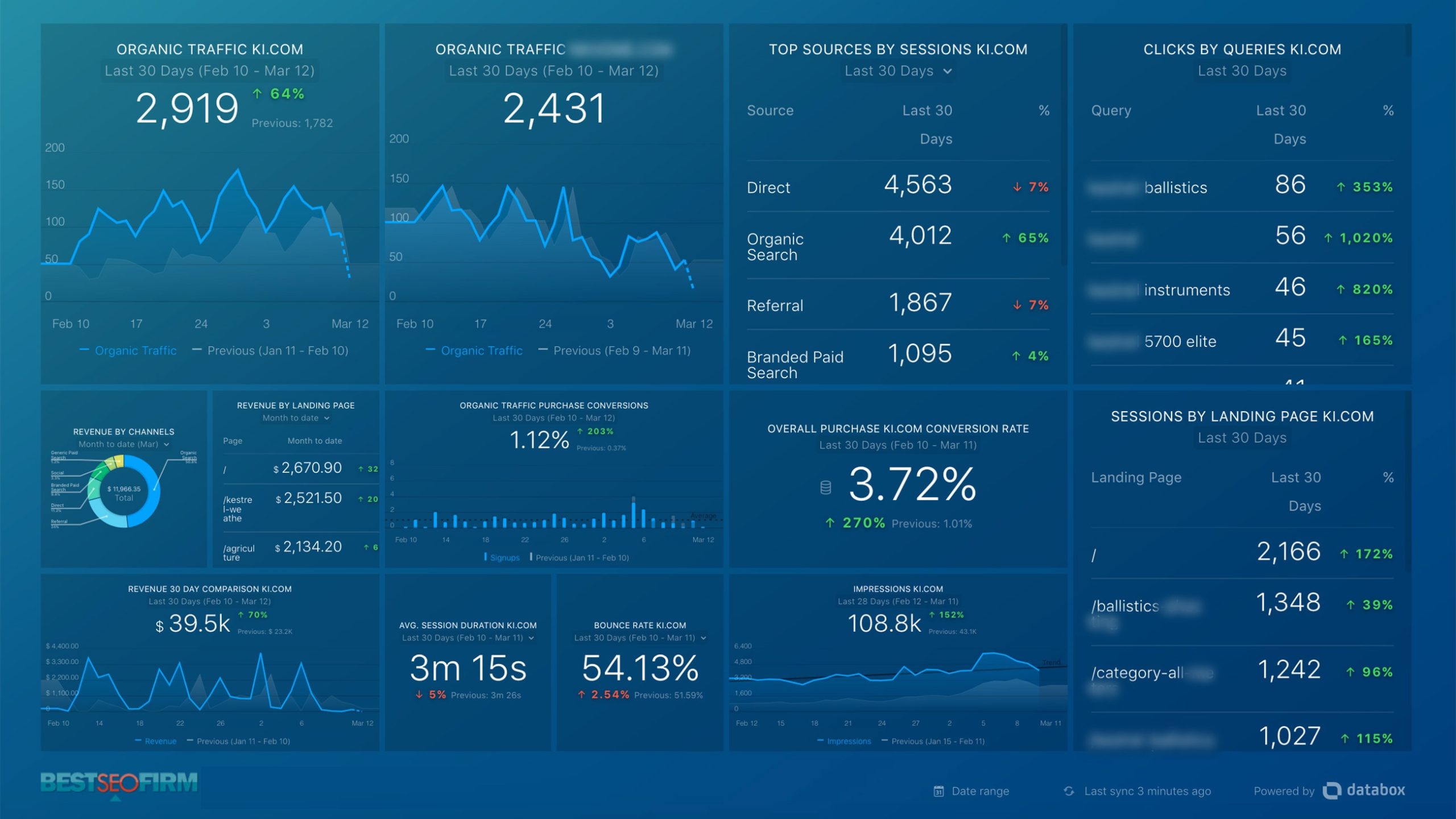Image resolution: width=1456 pixels, height=819 pixels.
Task: Open Powered by databox link
Action: click(1329, 791)
